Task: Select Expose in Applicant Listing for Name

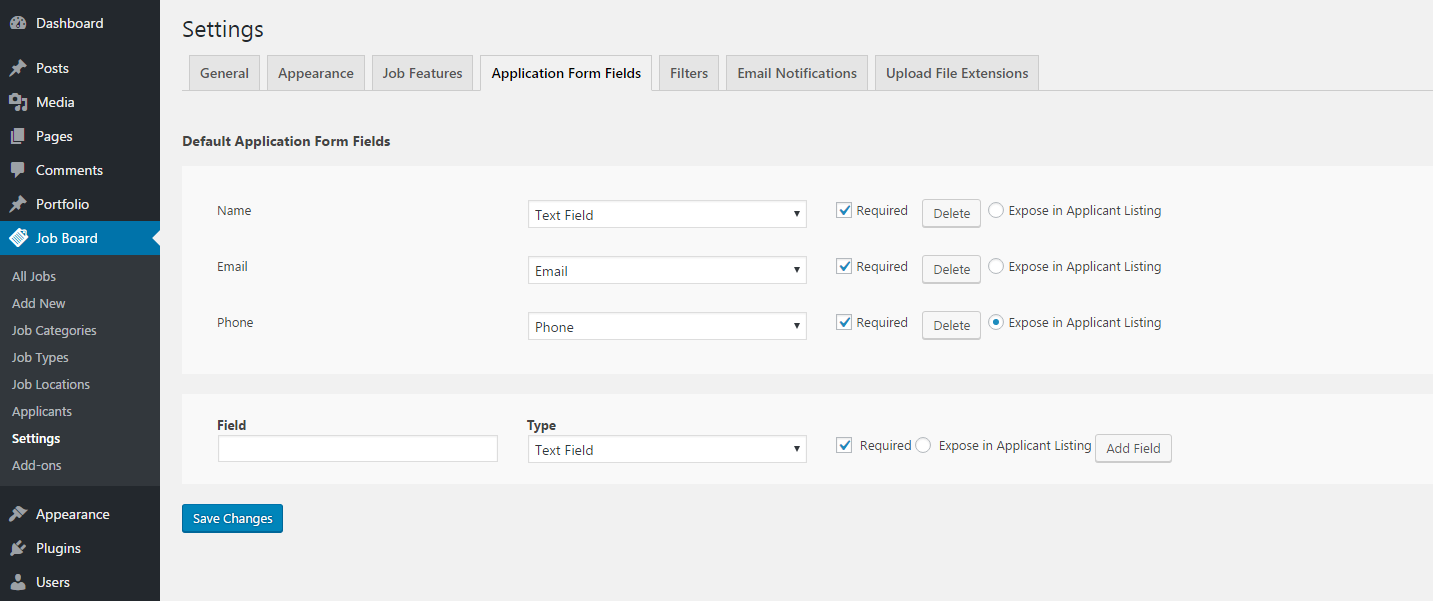Action: pos(996,211)
